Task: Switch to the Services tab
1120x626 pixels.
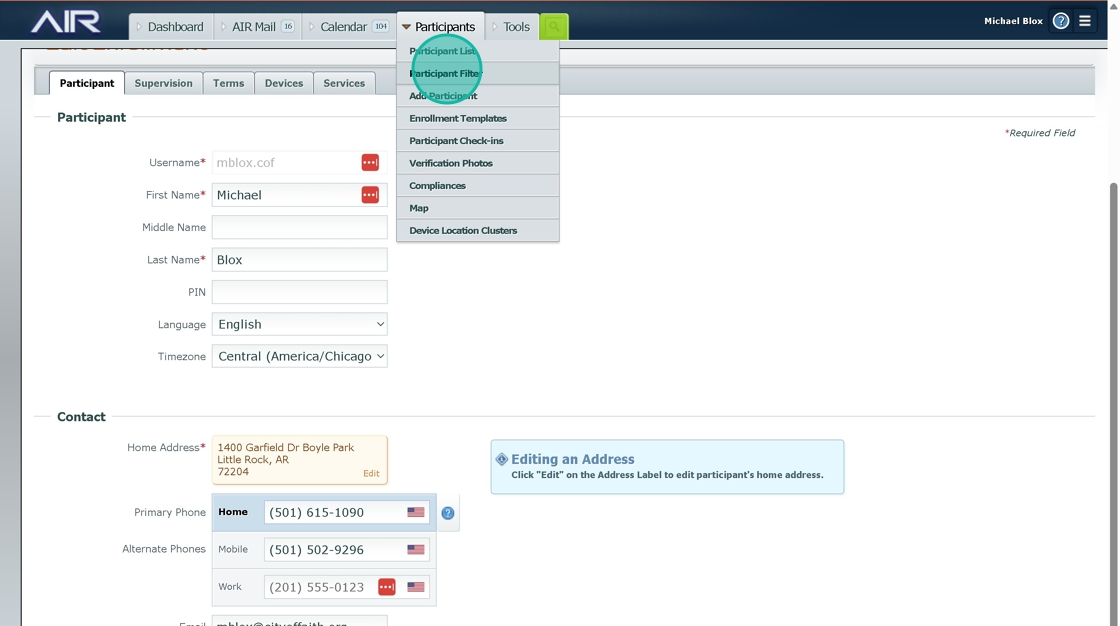Action: pos(344,83)
